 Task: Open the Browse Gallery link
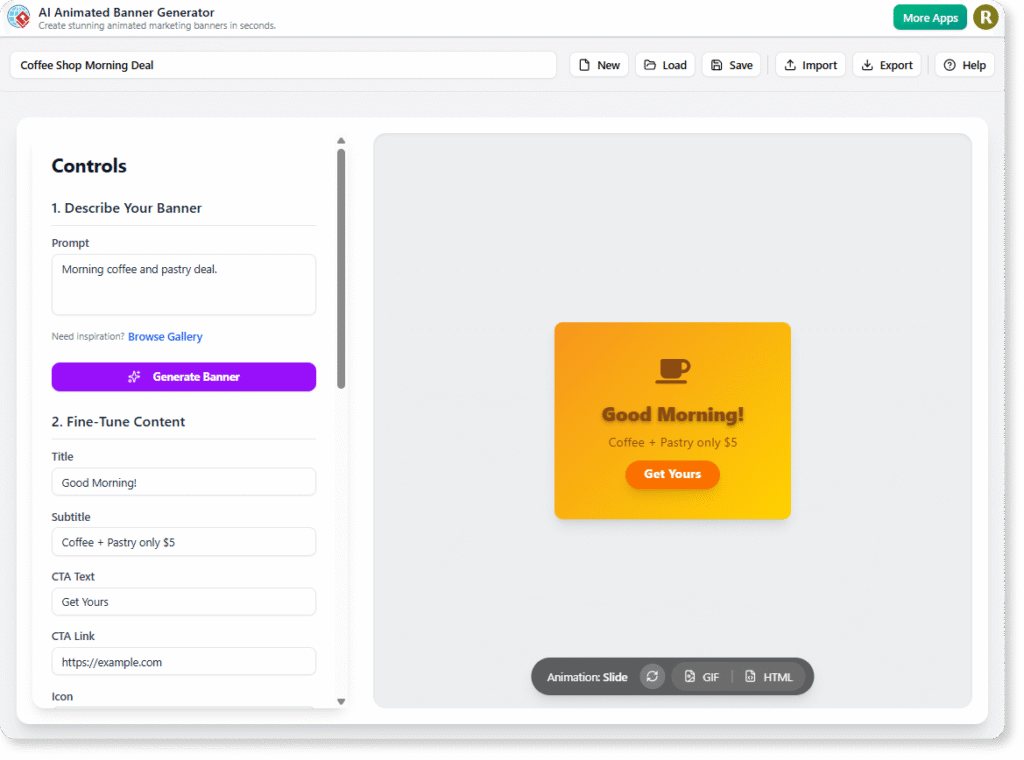coord(165,337)
